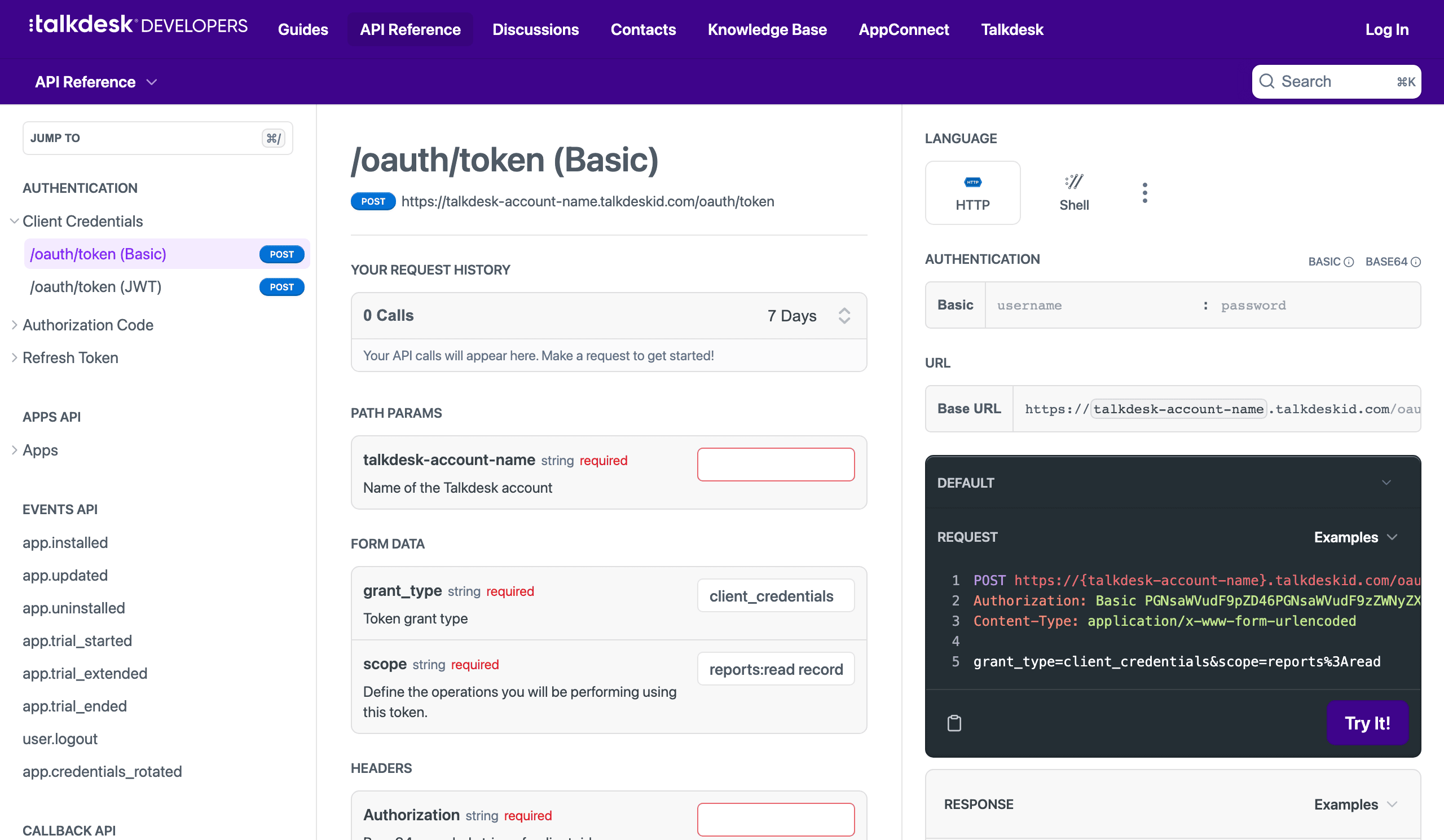Open the API Reference version dropdown

coord(96,82)
